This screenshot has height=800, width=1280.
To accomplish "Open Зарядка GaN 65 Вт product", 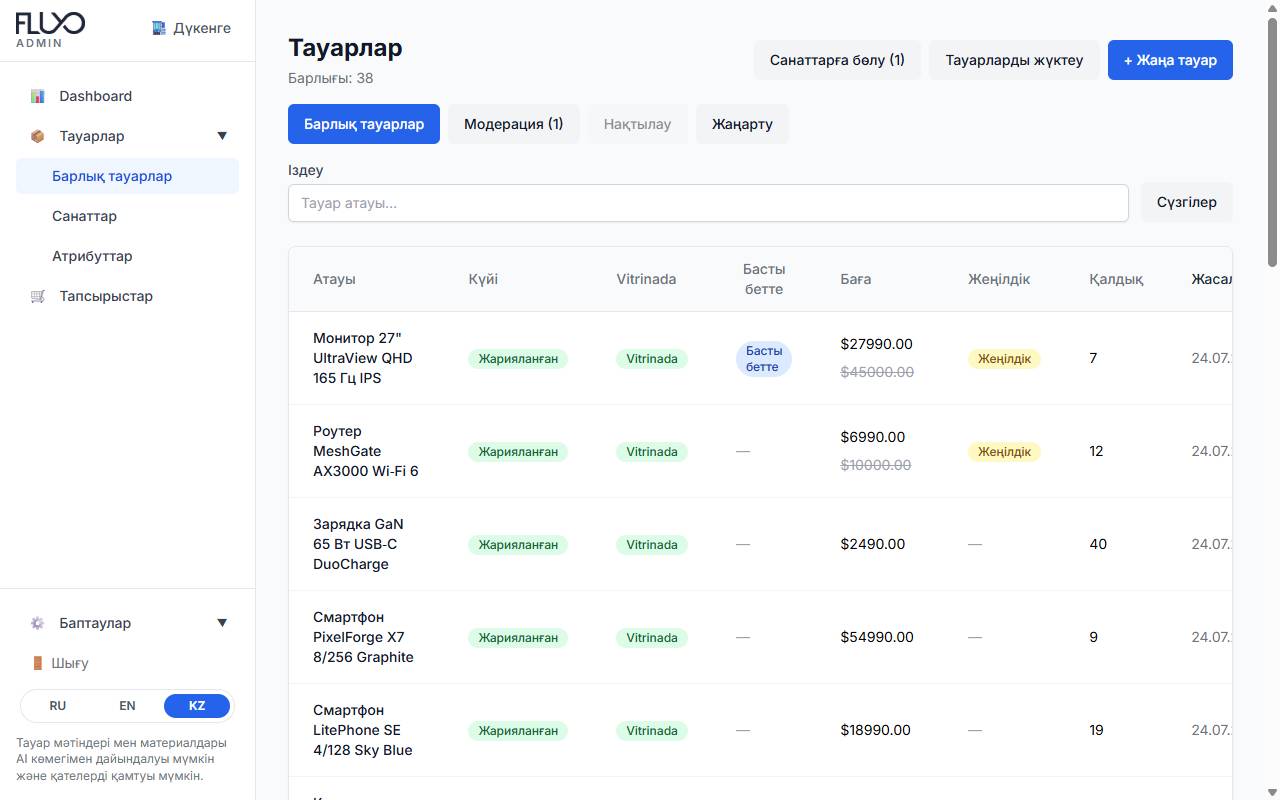I will pyautogui.click(x=358, y=544).
